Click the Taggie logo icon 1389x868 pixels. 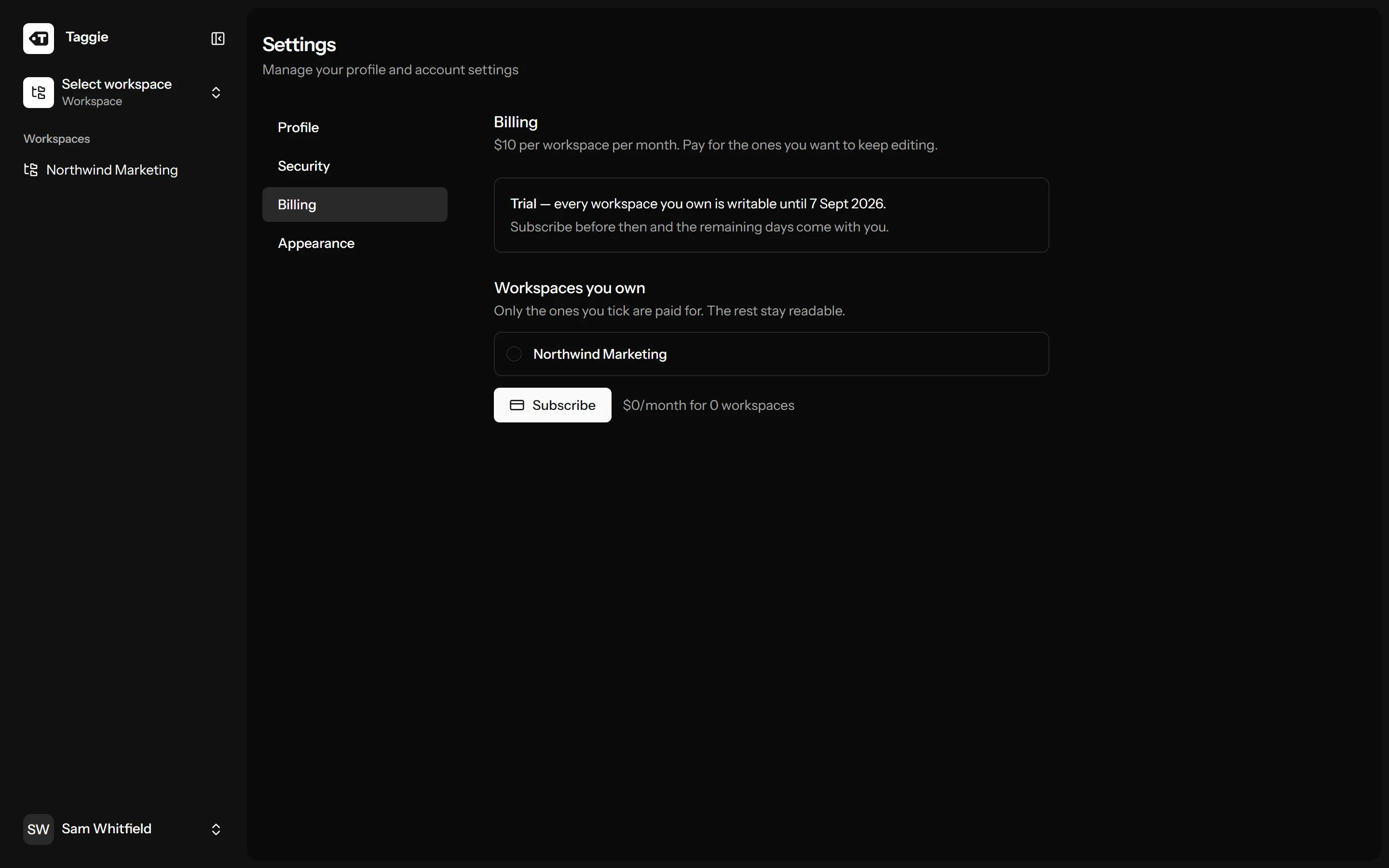39,39
